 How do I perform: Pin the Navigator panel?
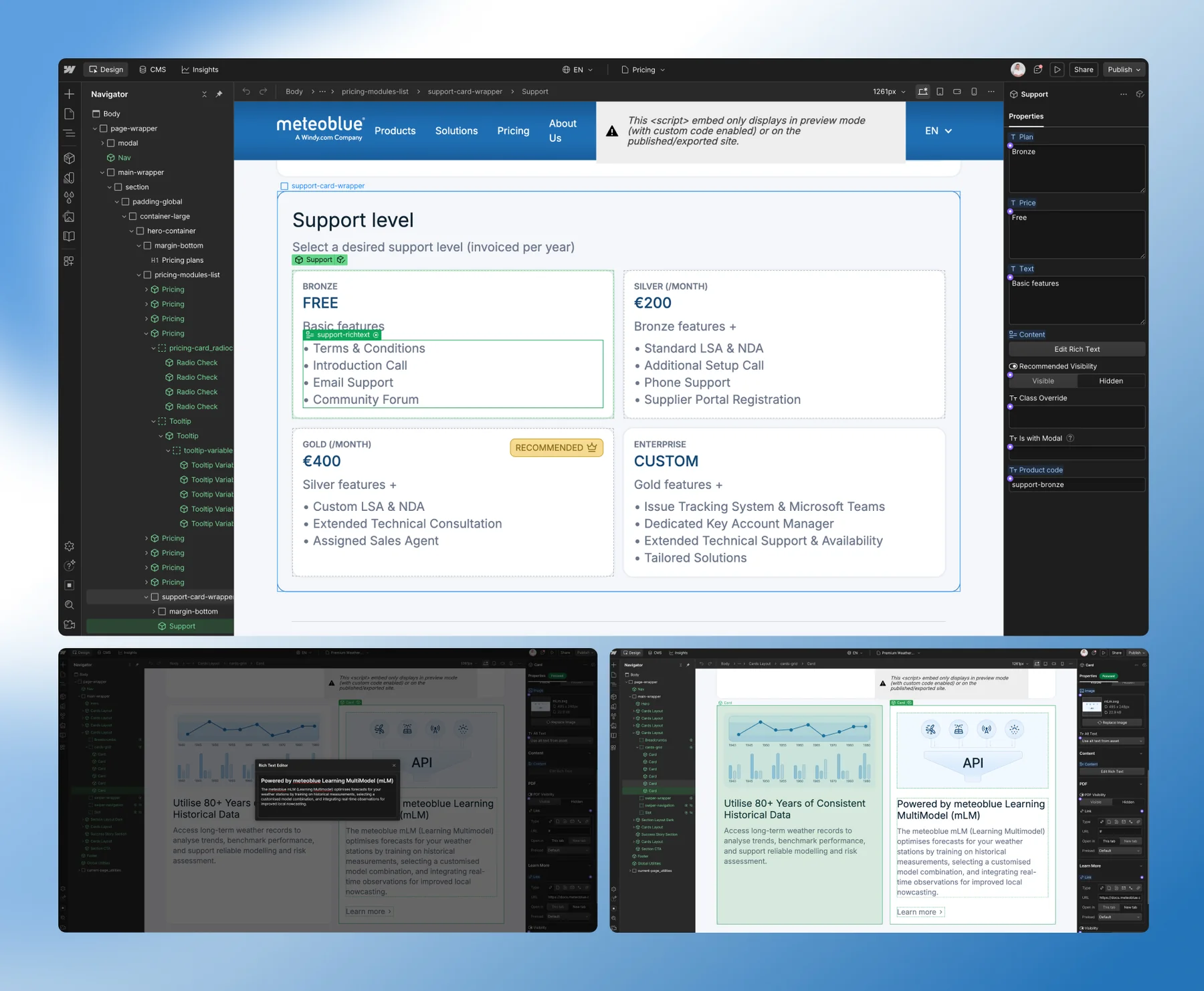219,94
